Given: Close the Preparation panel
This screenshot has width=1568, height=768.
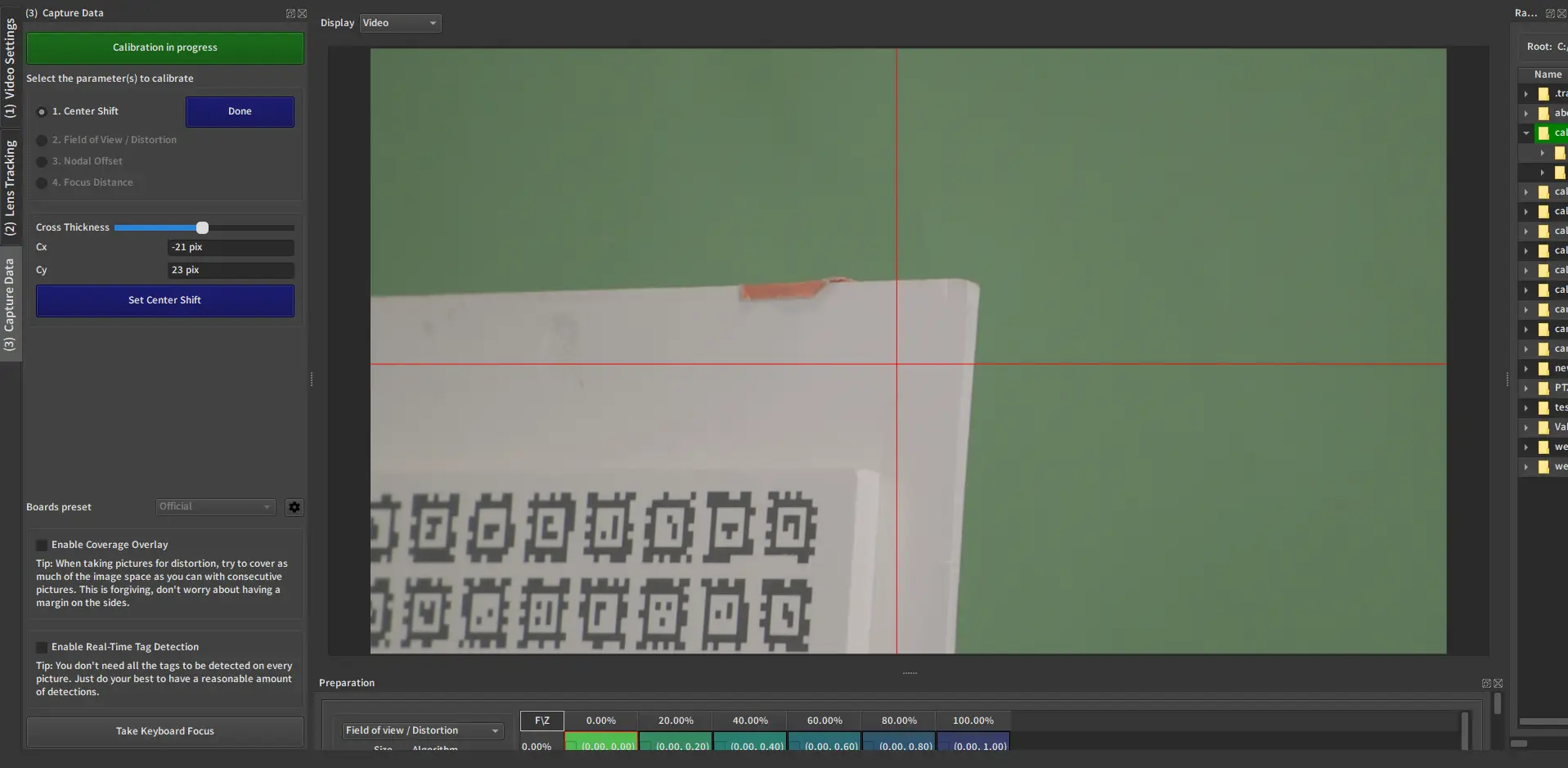Looking at the screenshot, I should (1498, 683).
